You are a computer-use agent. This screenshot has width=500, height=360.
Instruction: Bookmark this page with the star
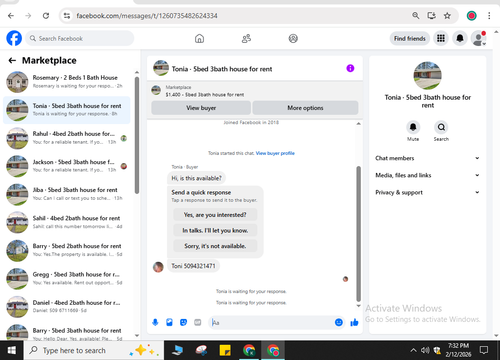[447, 16]
